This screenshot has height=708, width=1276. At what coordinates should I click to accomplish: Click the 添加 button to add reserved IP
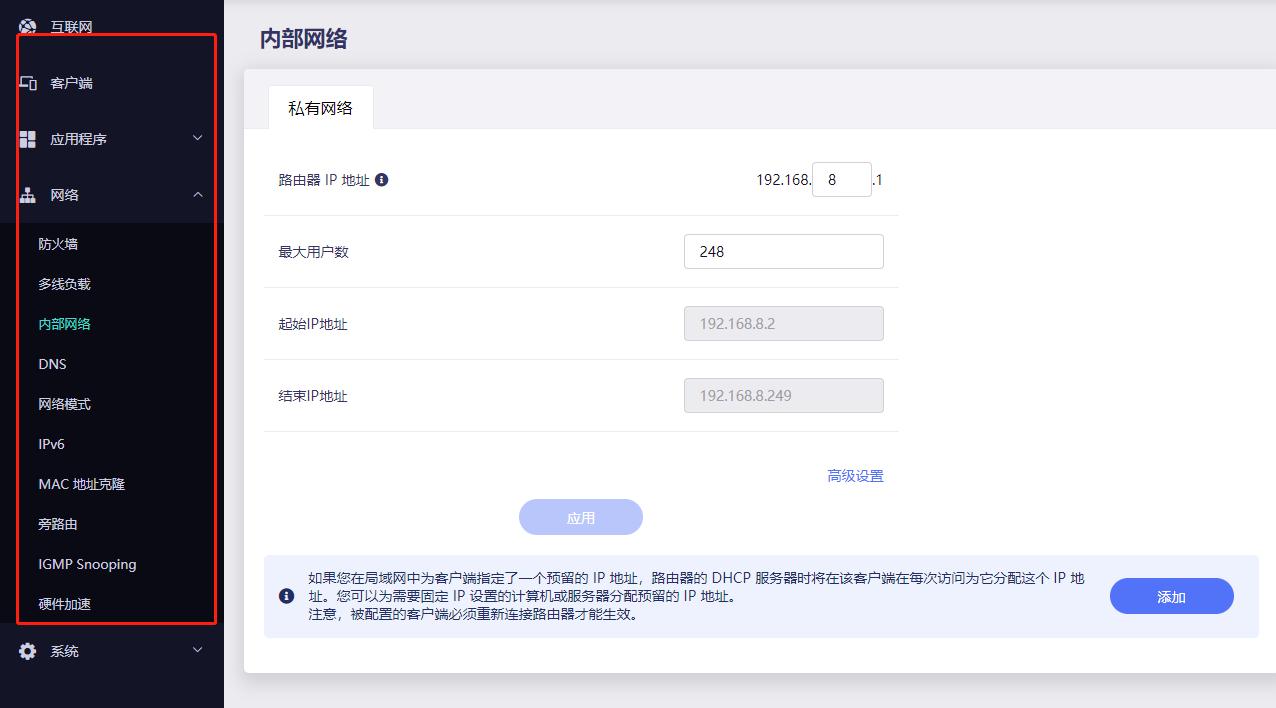pos(1170,595)
